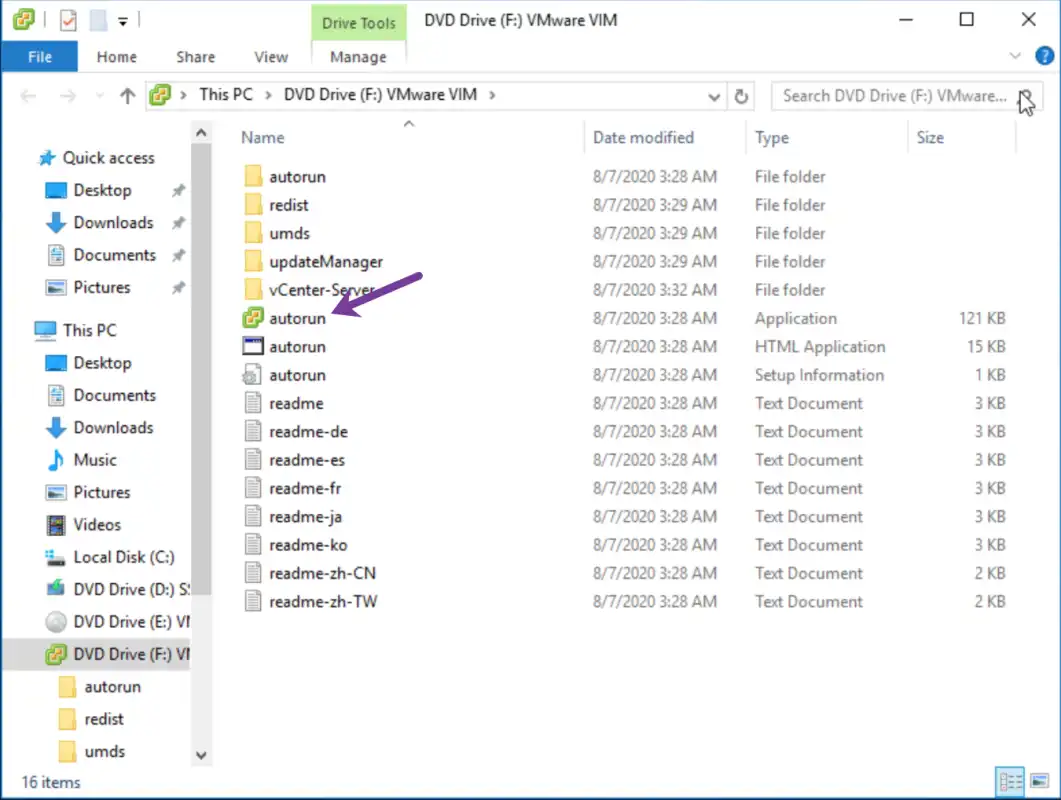Viewport: 1061px width, 800px height.
Task: Switch to the Share ribbon tab
Action: tap(196, 57)
